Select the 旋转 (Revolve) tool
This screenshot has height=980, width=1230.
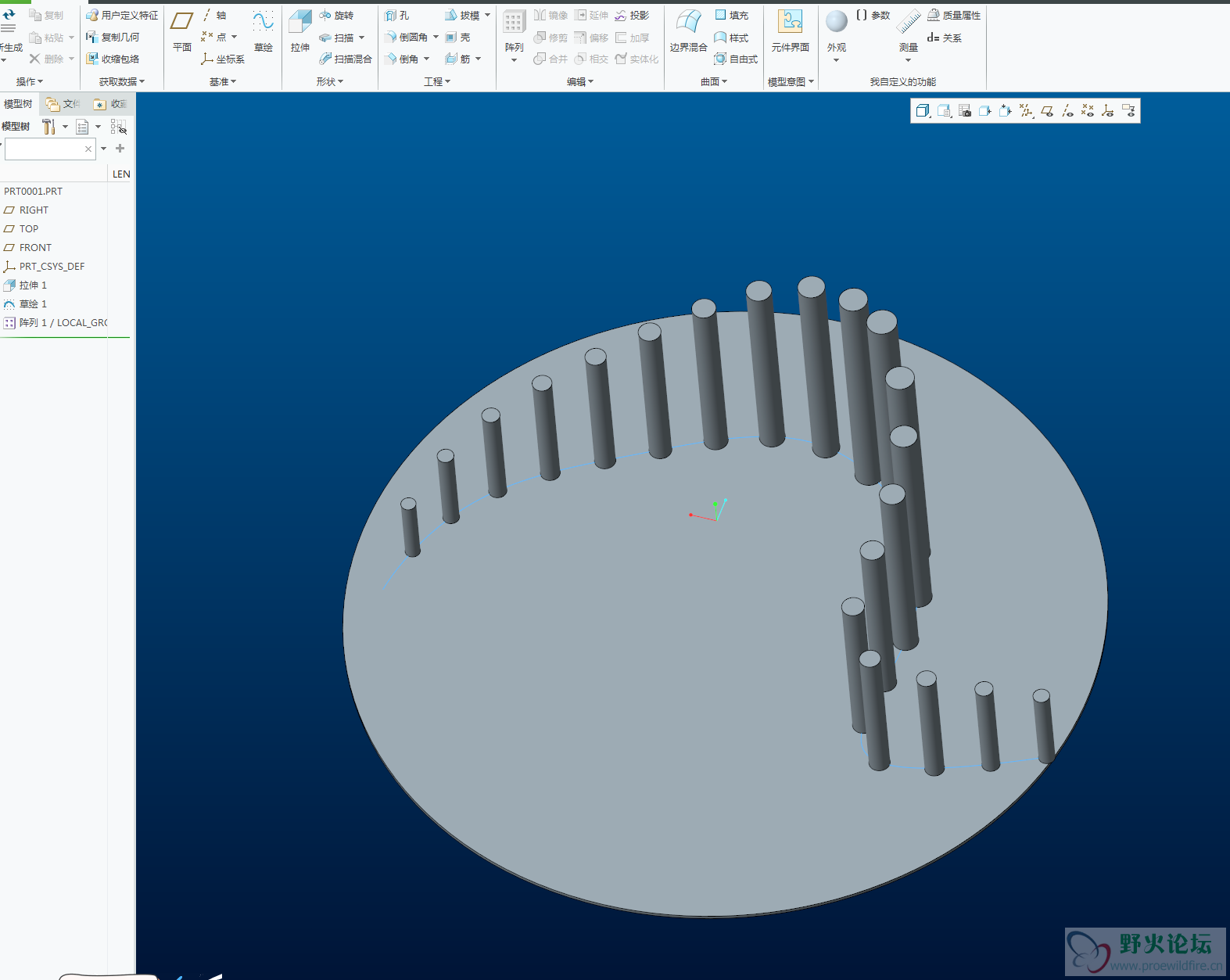(x=336, y=16)
